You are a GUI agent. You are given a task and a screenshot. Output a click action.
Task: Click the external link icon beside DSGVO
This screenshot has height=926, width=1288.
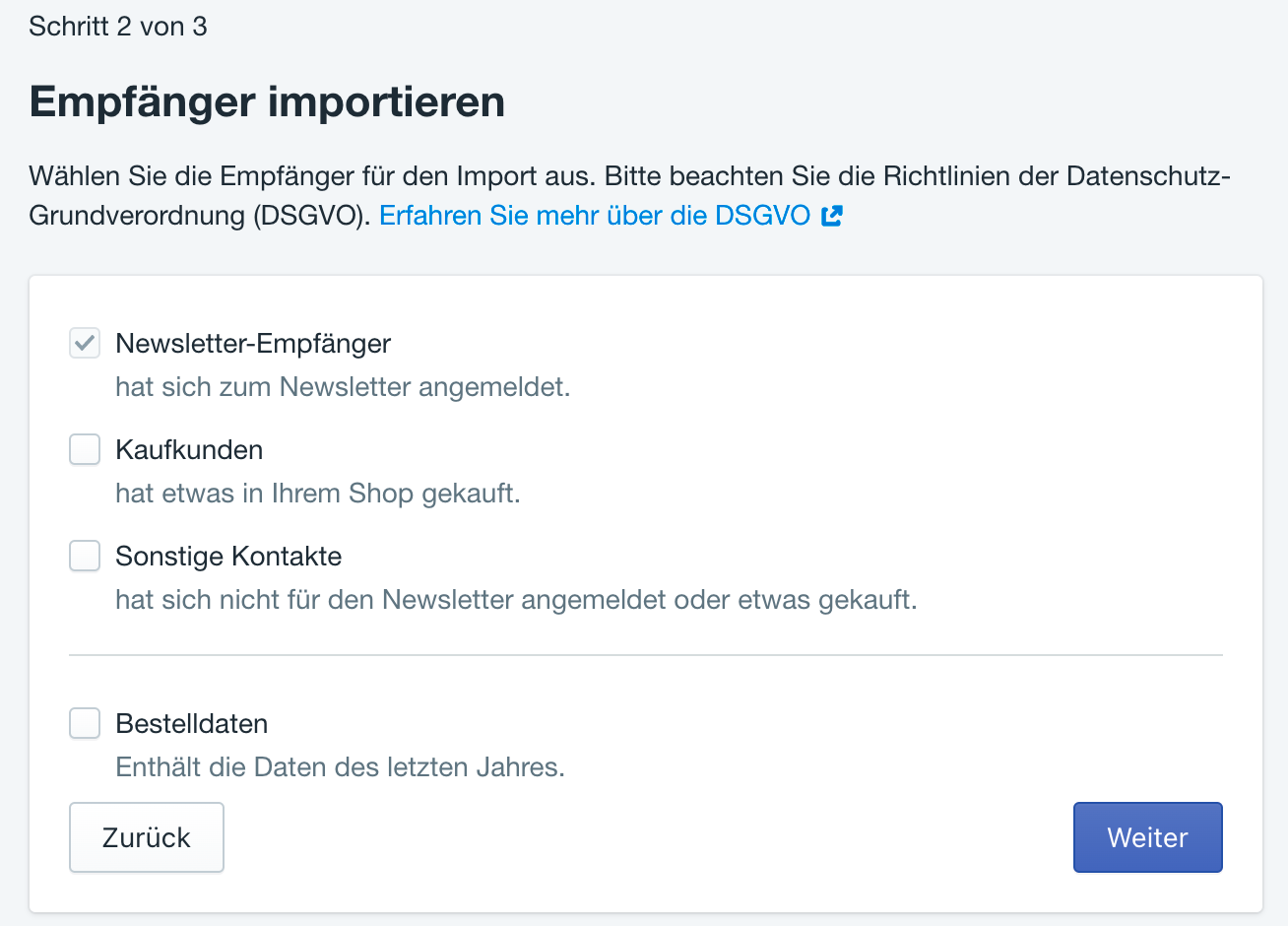[x=832, y=216]
